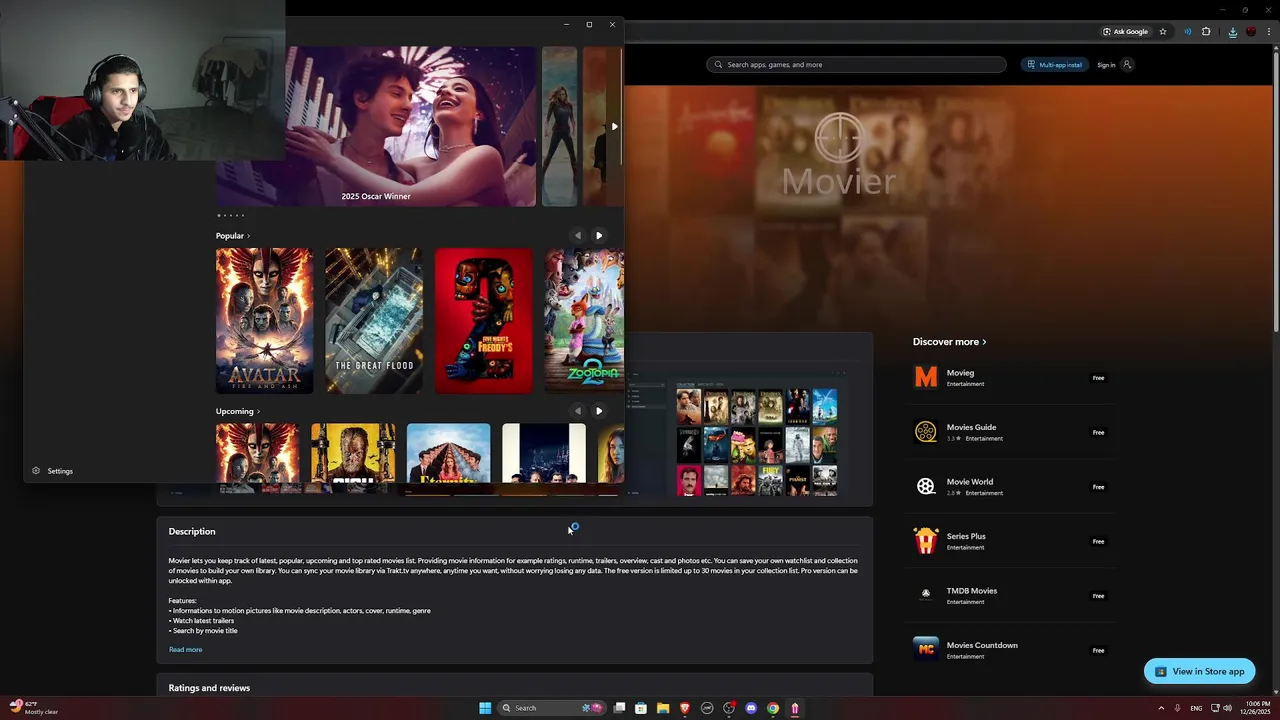The image size is (1280, 720).
Task: Click the Multi-app install button
Action: click(1054, 65)
